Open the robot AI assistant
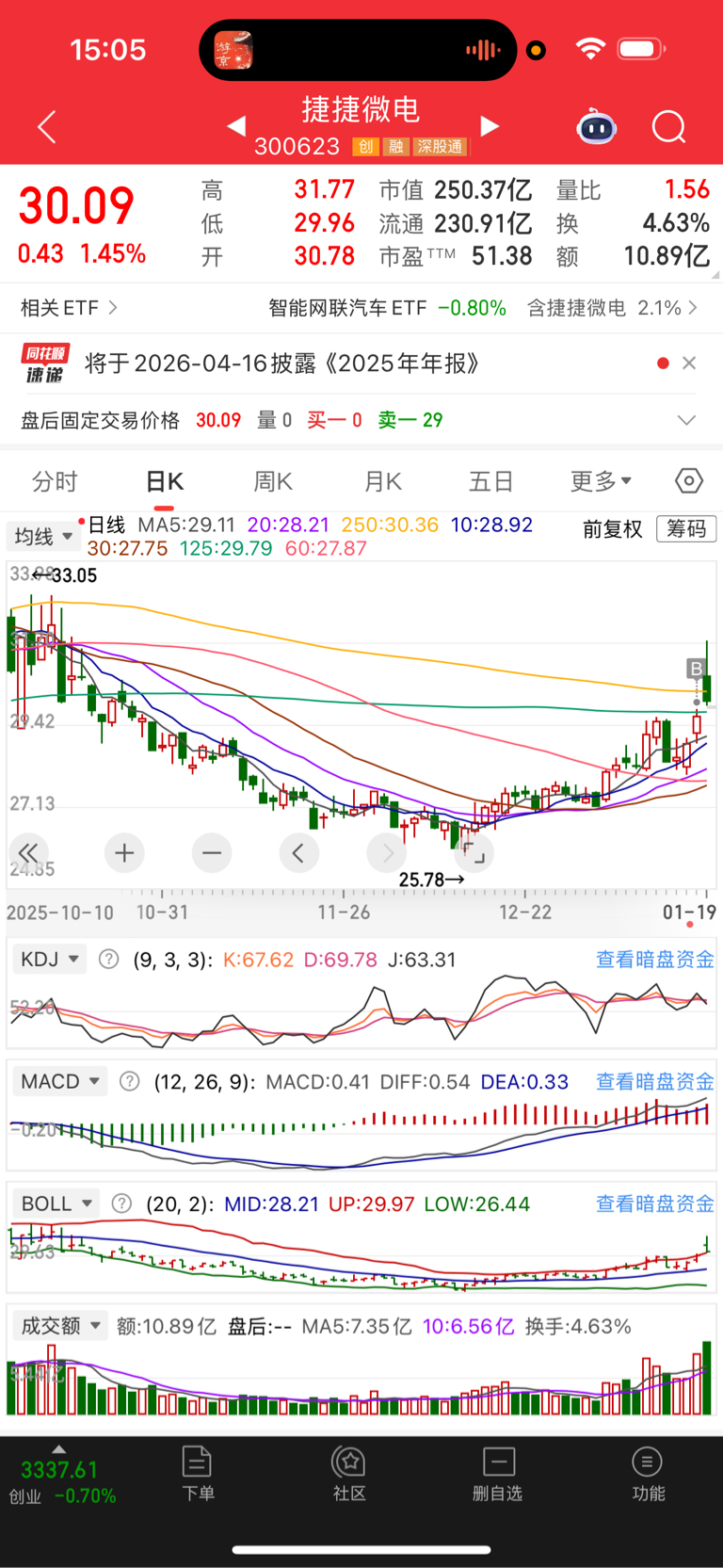 pos(597,126)
